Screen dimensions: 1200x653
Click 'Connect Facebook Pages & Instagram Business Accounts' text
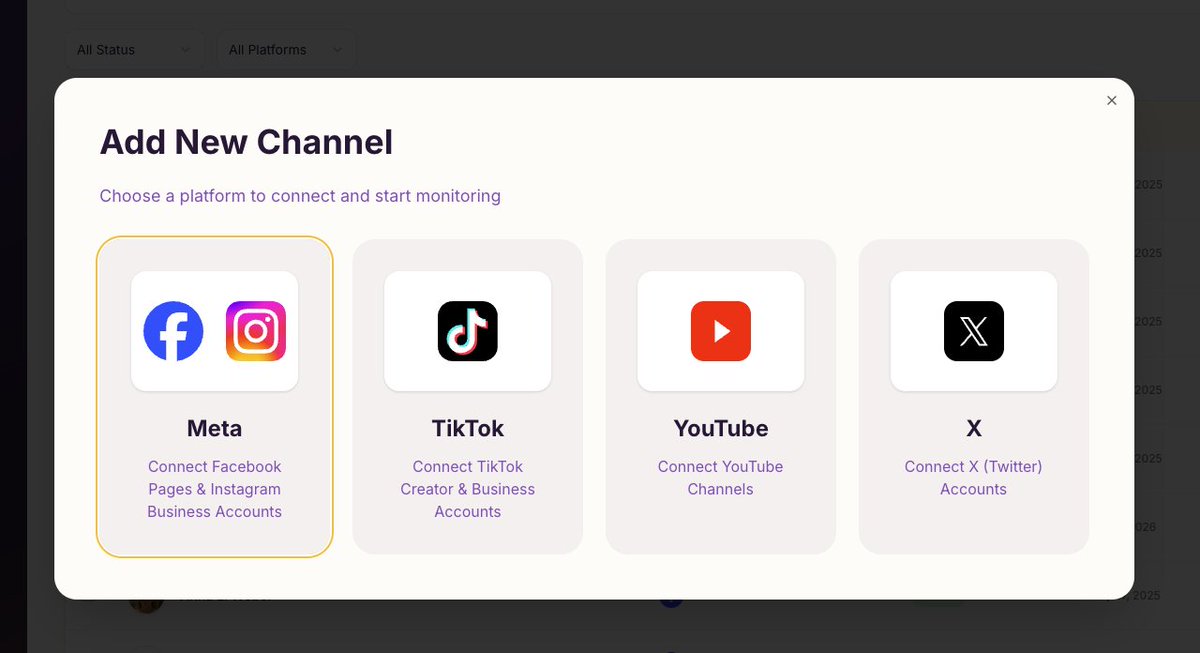tap(214, 489)
